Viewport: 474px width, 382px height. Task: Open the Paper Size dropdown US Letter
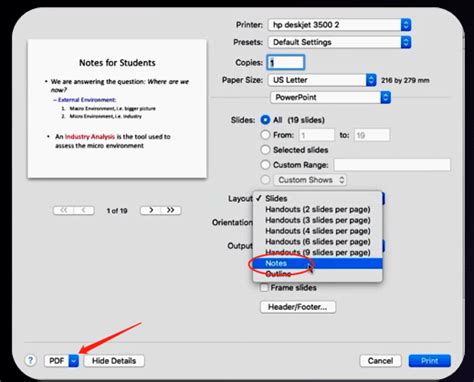click(x=322, y=80)
